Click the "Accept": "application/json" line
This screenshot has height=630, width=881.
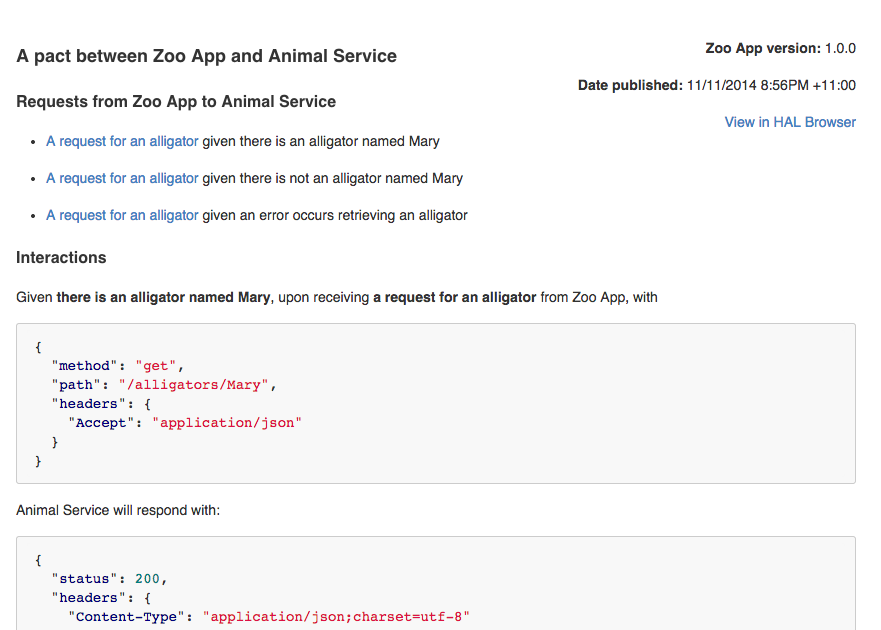185,423
